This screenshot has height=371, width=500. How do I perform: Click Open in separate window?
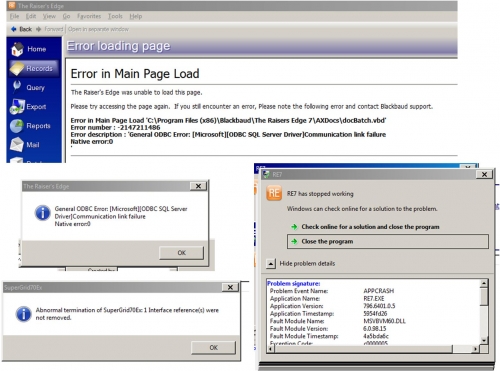point(98,29)
